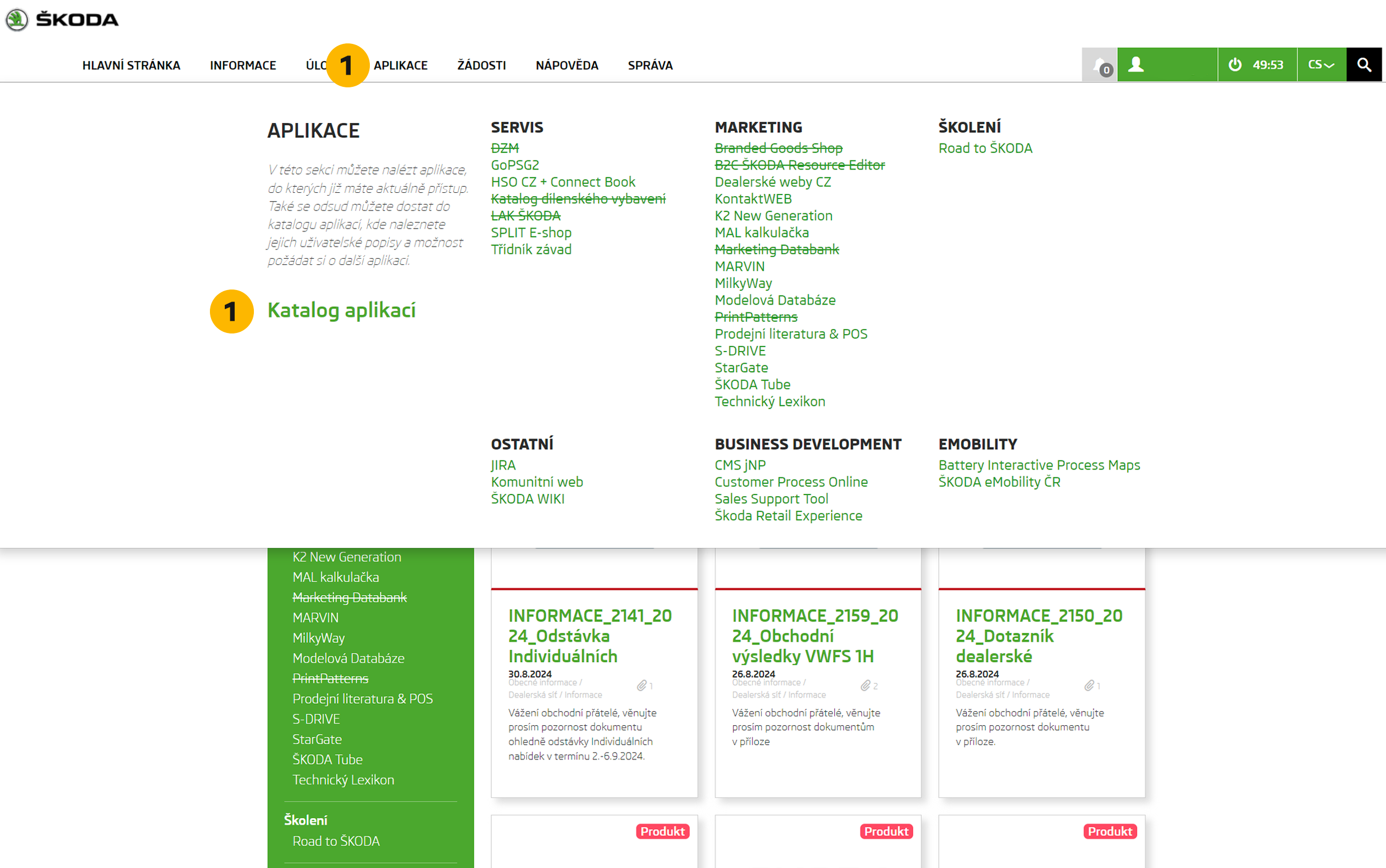
Task: Expand the CS language dropdown
Action: pyautogui.click(x=1322, y=65)
